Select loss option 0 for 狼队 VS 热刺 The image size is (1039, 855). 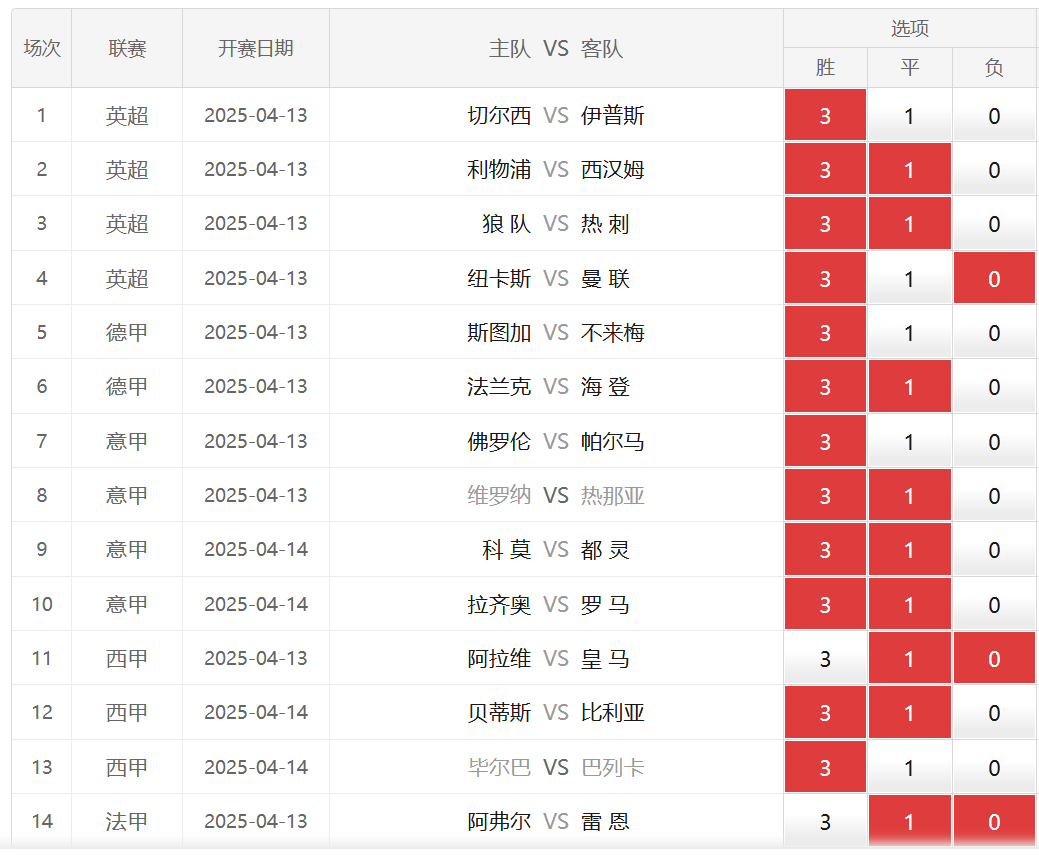click(994, 224)
